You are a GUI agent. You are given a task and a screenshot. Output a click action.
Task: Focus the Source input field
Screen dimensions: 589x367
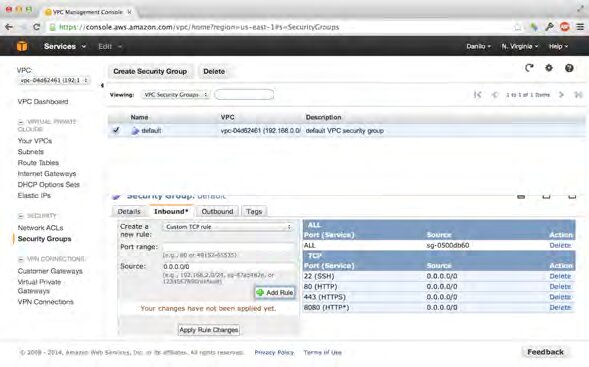tap(228, 266)
